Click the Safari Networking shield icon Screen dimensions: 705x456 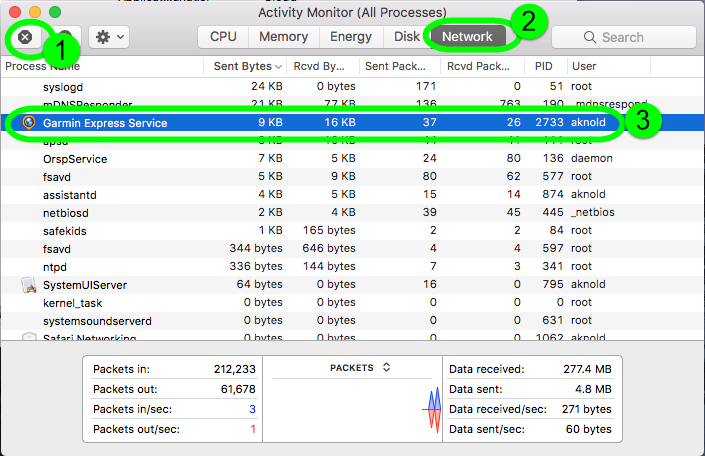click(x=29, y=337)
